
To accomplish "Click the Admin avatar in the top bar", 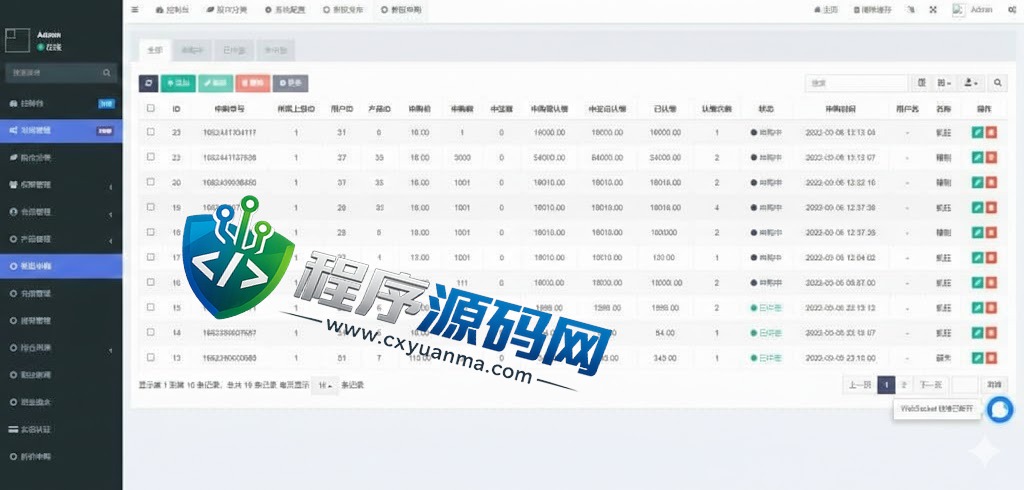I will (x=958, y=10).
